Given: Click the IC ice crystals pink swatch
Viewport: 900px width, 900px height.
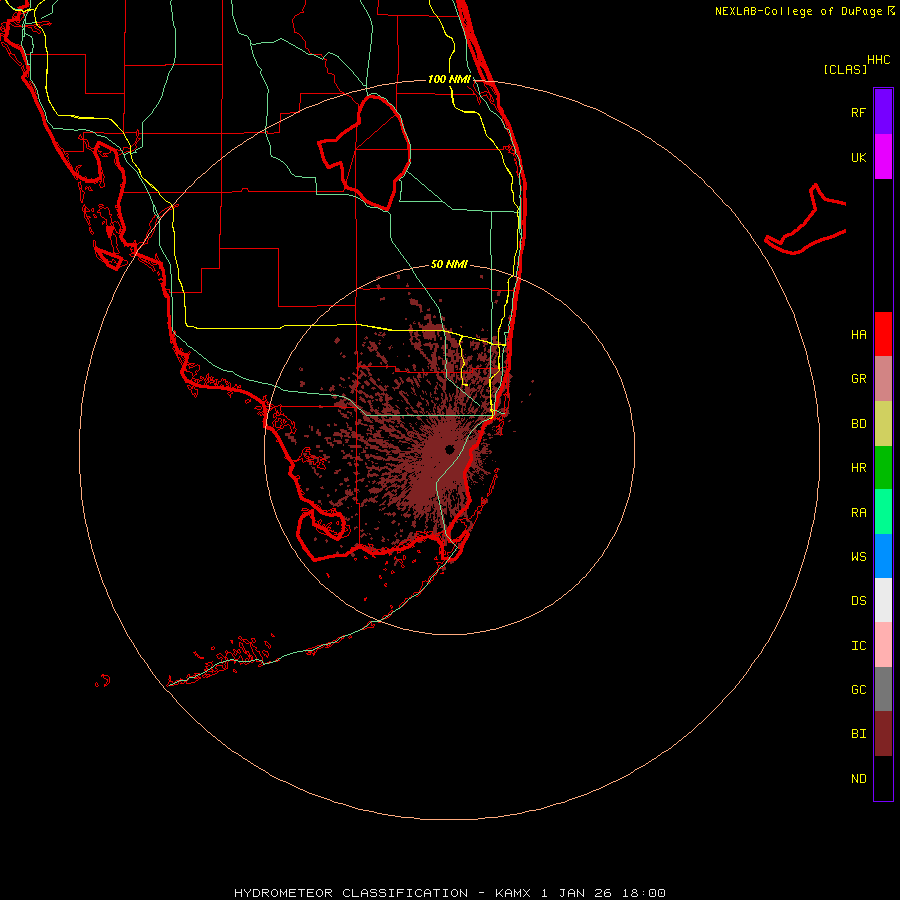Looking at the screenshot, I should pos(883,645).
